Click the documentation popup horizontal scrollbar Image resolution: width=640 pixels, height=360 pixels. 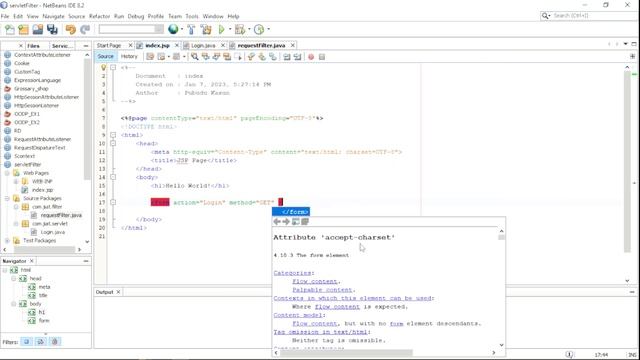(346, 353)
